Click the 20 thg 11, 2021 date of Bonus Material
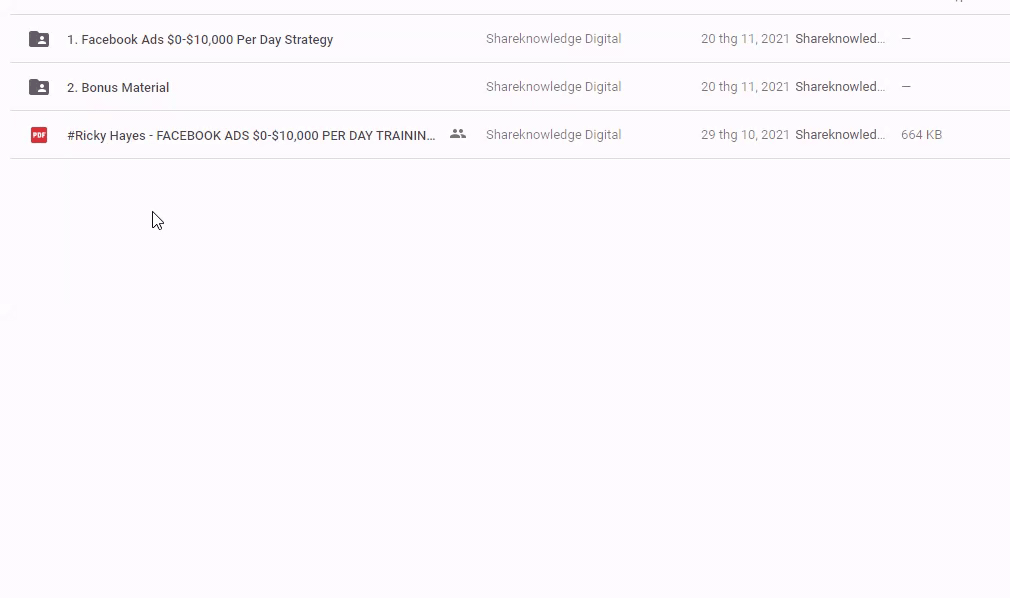The height and width of the screenshot is (598, 1010). [x=745, y=87]
